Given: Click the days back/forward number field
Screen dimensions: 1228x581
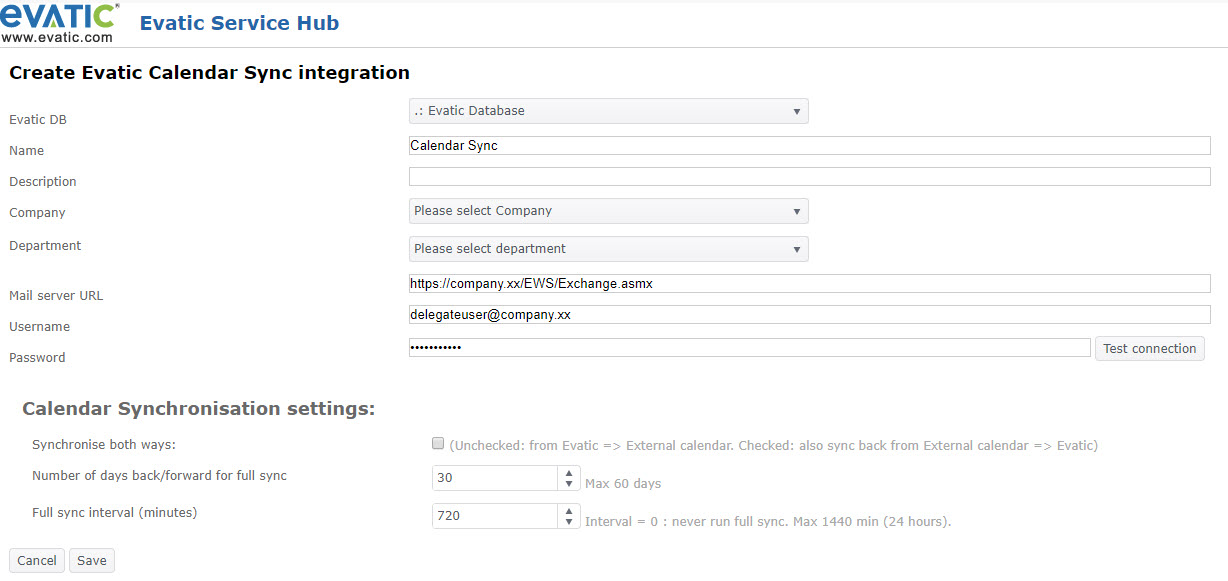Looking at the screenshot, I should 495,478.
